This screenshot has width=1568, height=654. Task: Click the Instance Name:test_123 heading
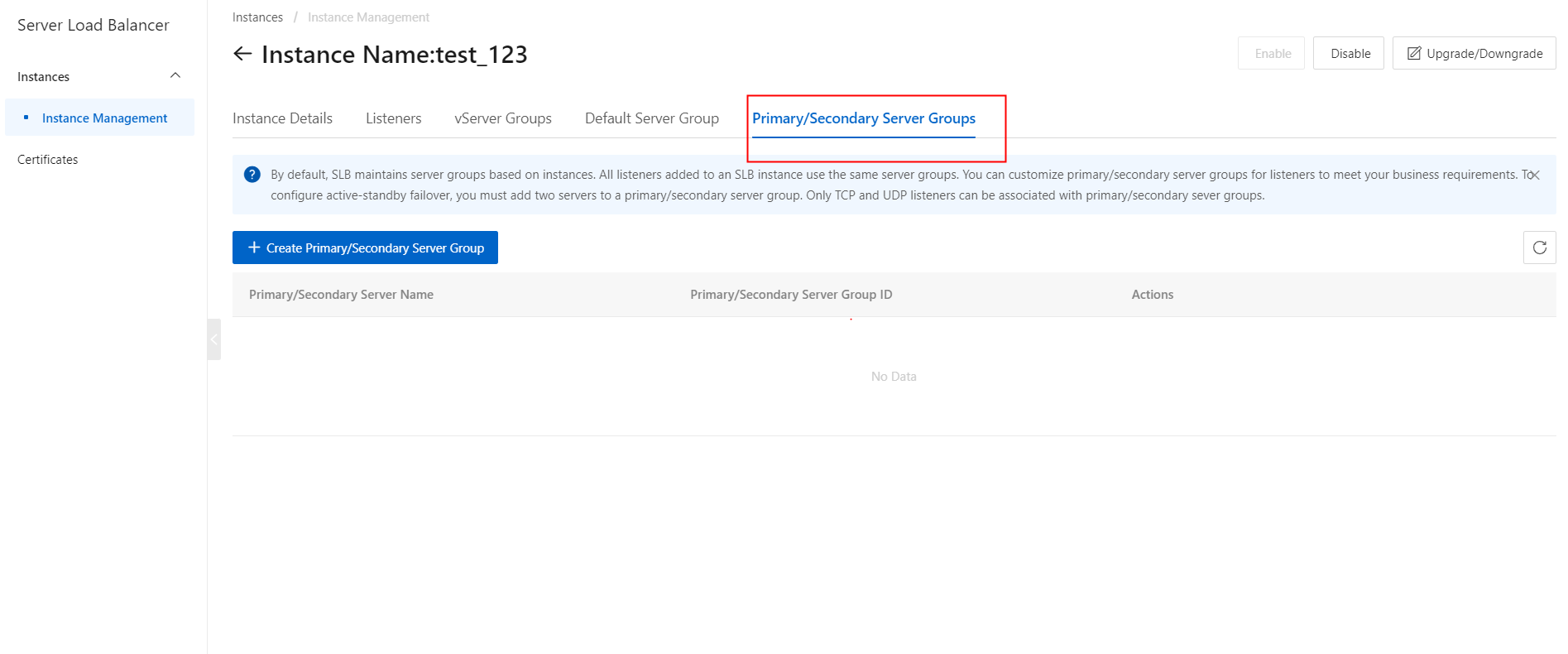395,55
